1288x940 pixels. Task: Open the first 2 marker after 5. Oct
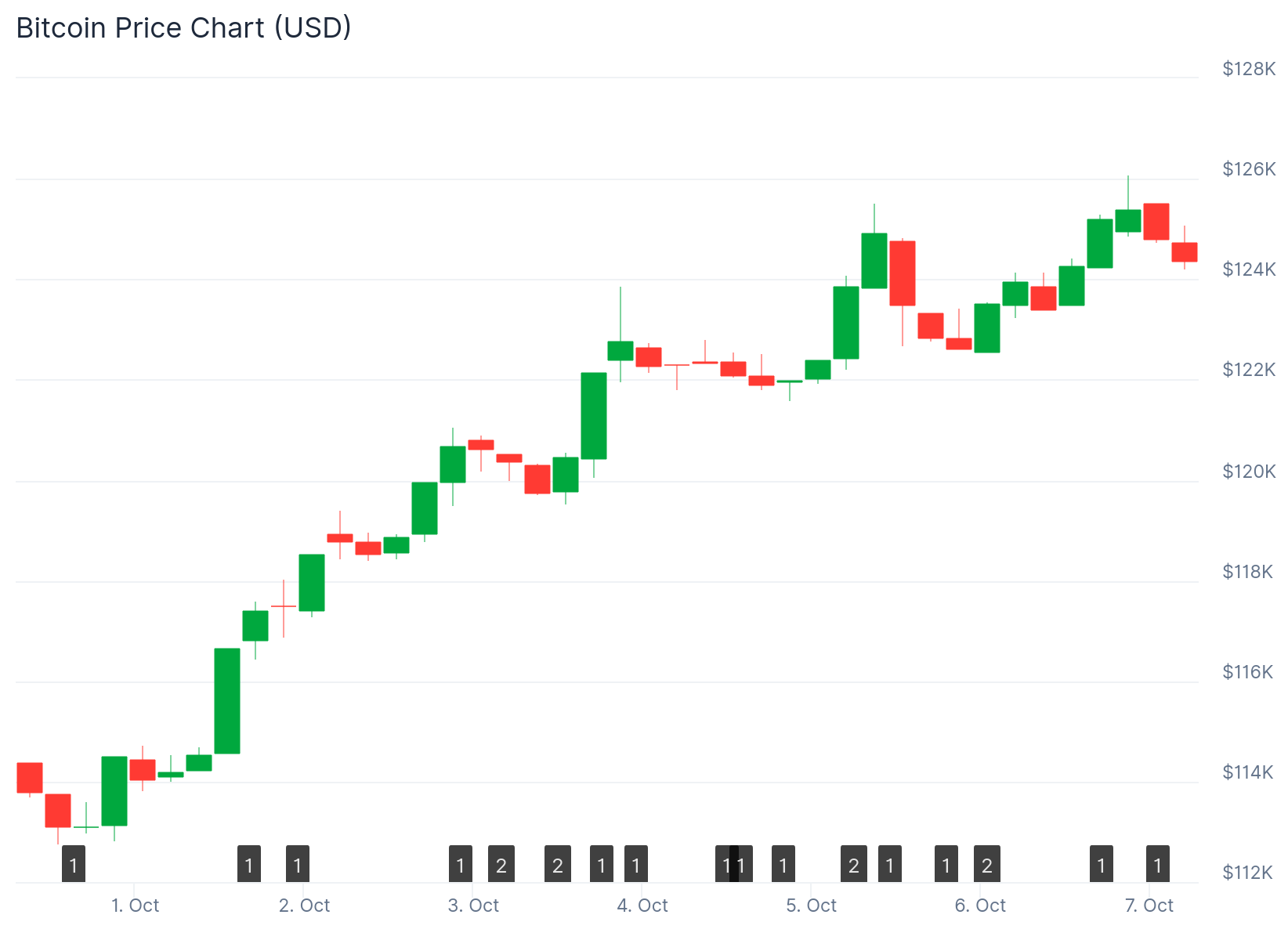pyautogui.click(x=854, y=864)
